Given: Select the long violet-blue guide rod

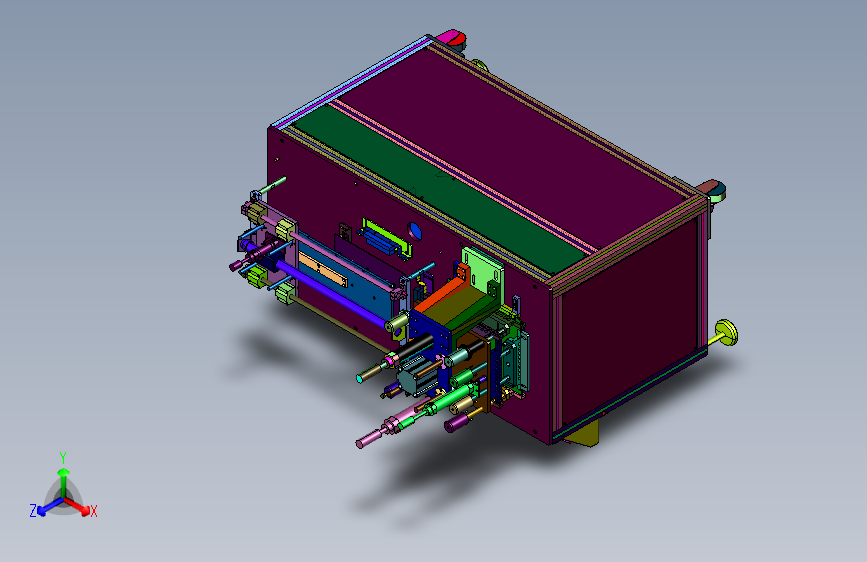Looking at the screenshot, I should pos(331,293).
